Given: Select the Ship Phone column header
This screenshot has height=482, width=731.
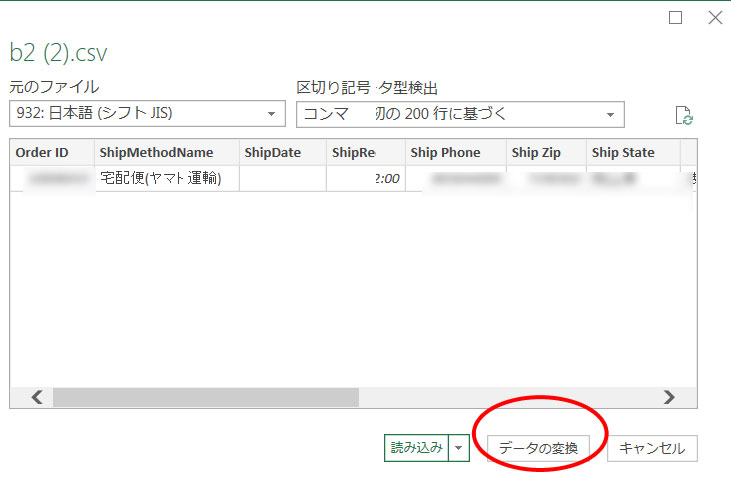Looking at the screenshot, I should (455, 153).
